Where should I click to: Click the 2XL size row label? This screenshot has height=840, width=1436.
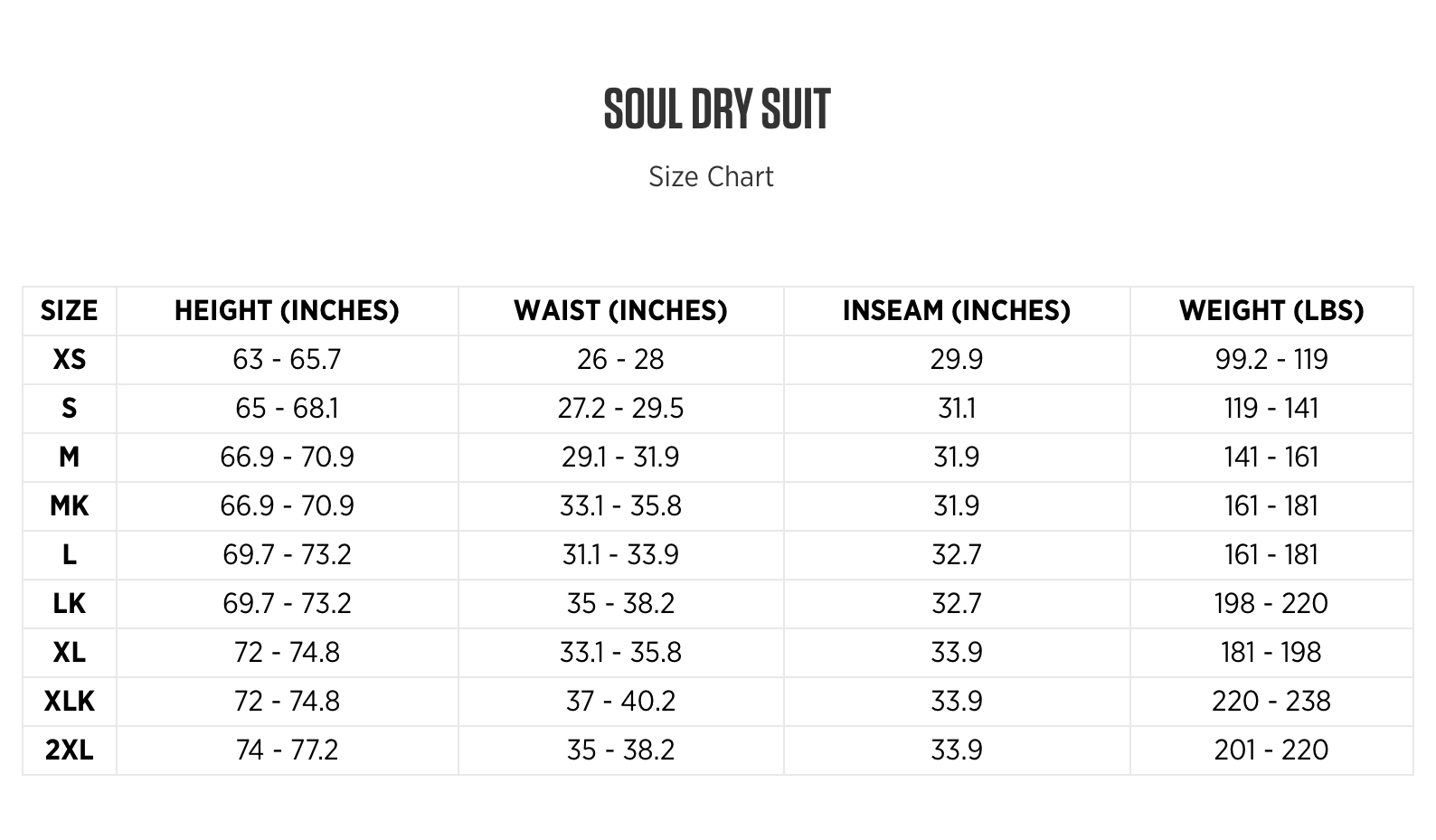coord(70,750)
